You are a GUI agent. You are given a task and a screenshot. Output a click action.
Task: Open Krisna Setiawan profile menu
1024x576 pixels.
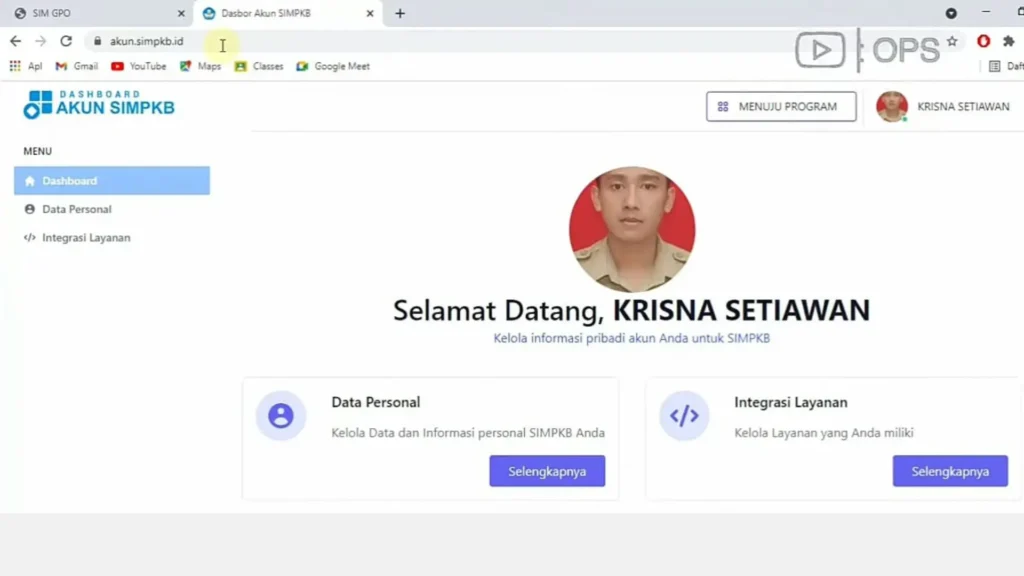pyautogui.click(x=943, y=106)
